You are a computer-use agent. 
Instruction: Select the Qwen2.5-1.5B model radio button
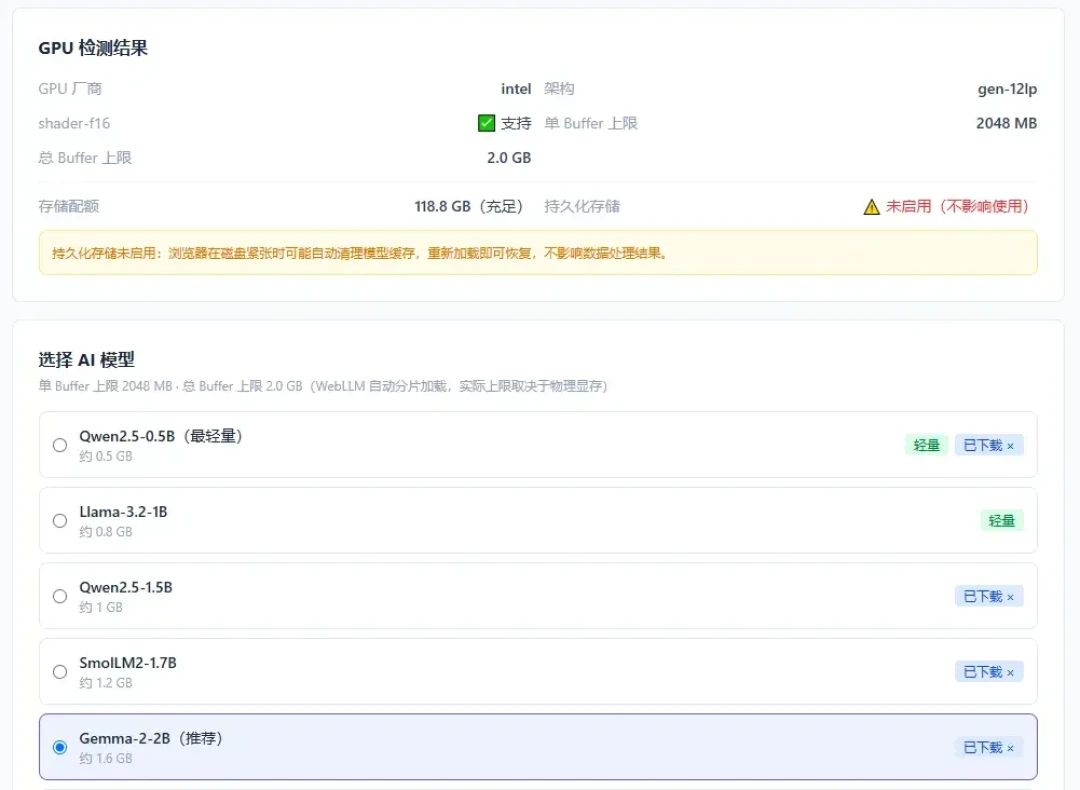pos(60,596)
